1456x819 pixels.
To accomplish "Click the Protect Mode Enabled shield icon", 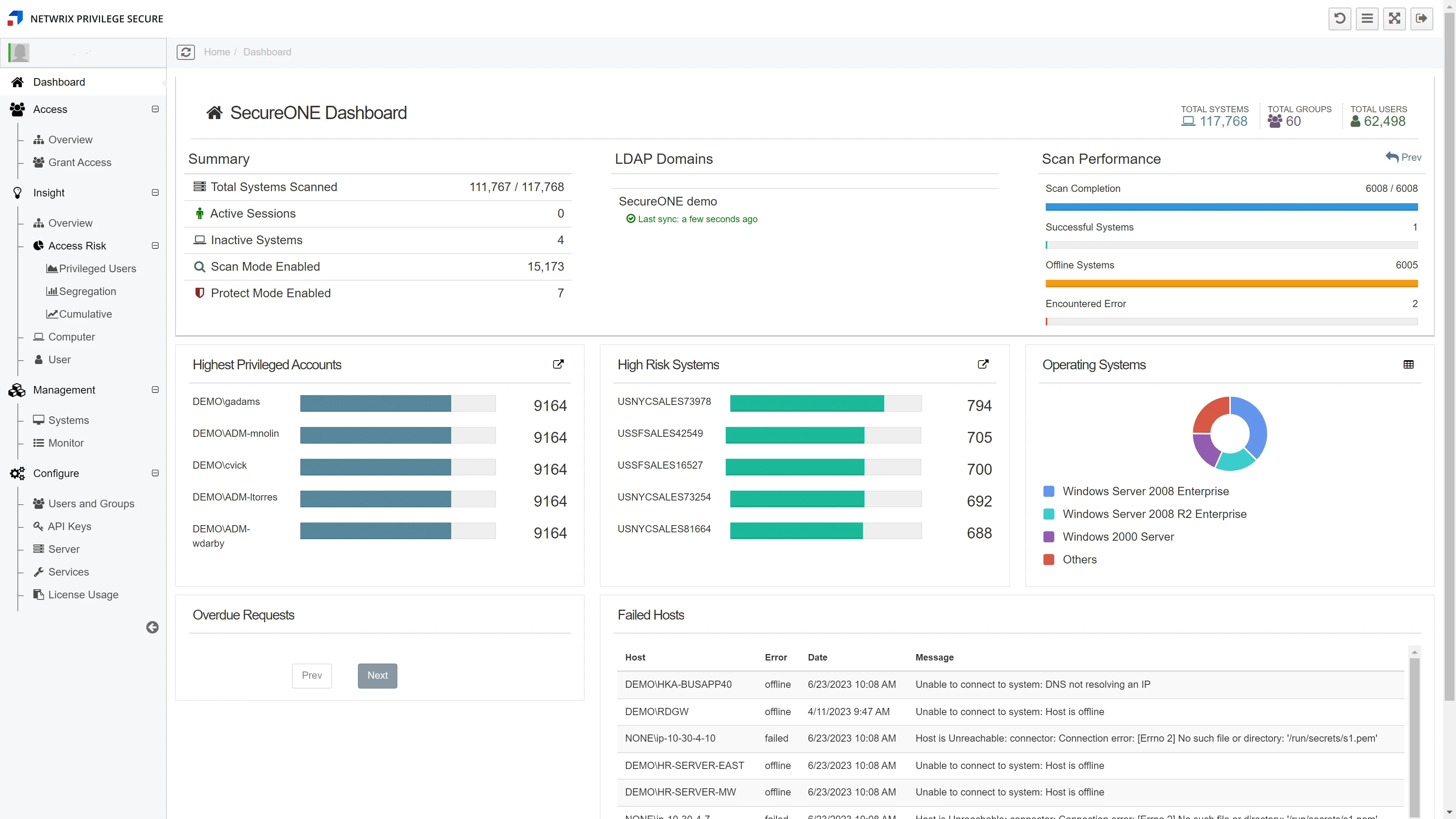I will pos(199,293).
